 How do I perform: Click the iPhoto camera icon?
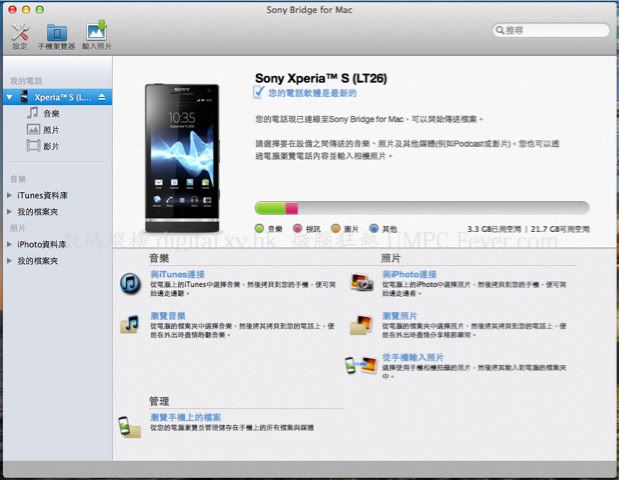coord(361,283)
